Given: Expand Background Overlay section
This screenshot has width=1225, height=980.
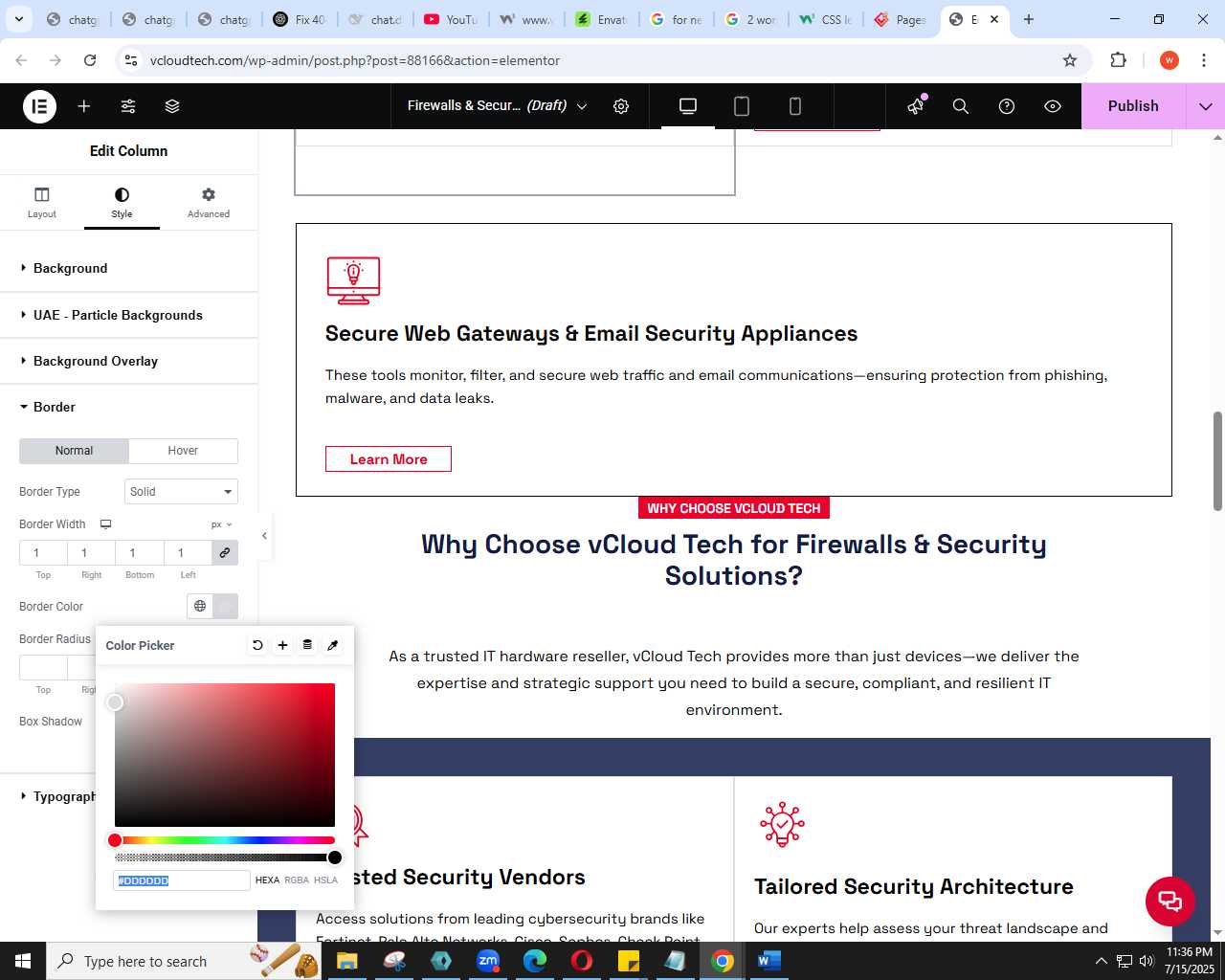Looking at the screenshot, I should click(x=128, y=361).
